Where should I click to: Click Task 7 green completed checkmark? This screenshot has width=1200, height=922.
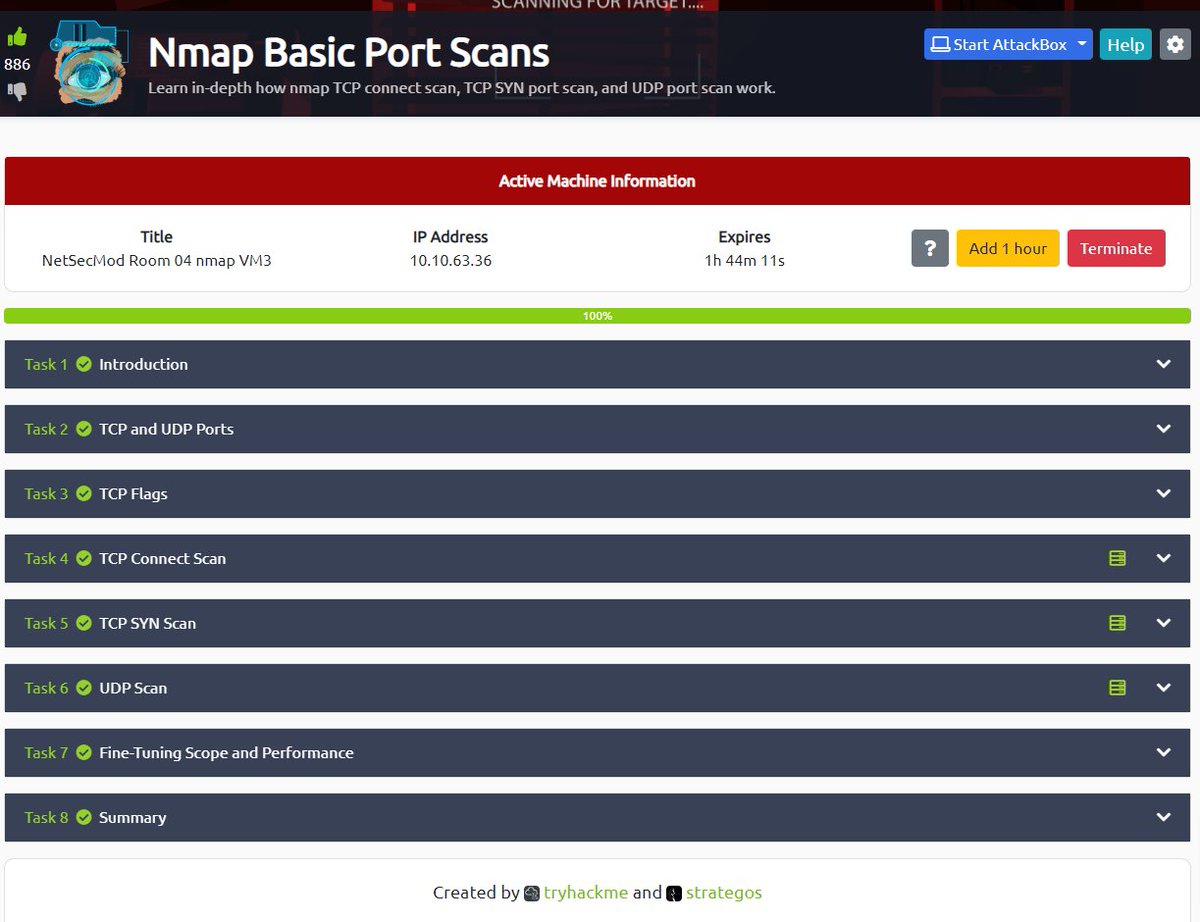click(x=84, y=753)
